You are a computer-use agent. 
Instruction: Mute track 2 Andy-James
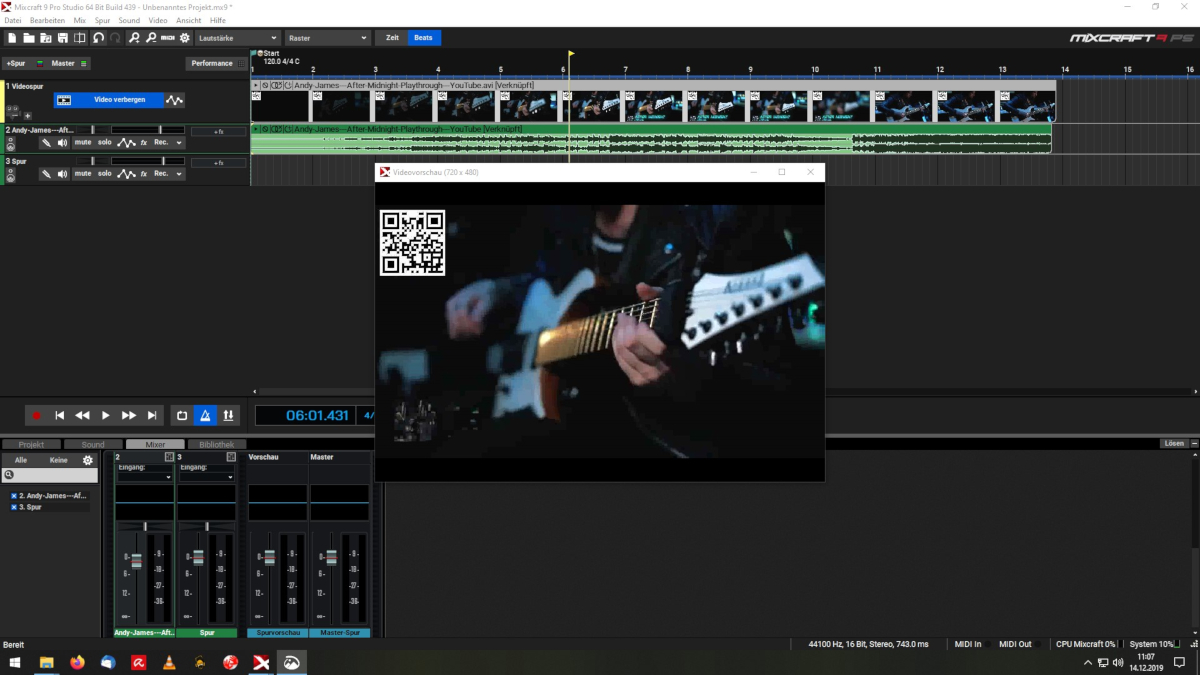82,143
